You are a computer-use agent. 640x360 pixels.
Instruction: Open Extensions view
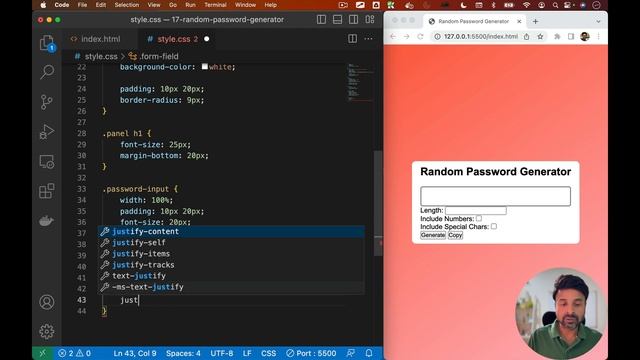tap(47, 191)
